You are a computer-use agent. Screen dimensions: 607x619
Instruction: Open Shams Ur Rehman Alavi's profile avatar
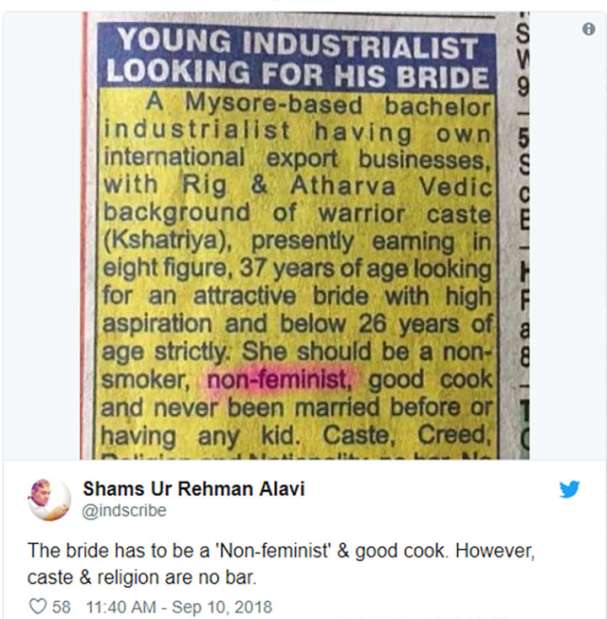49,499
